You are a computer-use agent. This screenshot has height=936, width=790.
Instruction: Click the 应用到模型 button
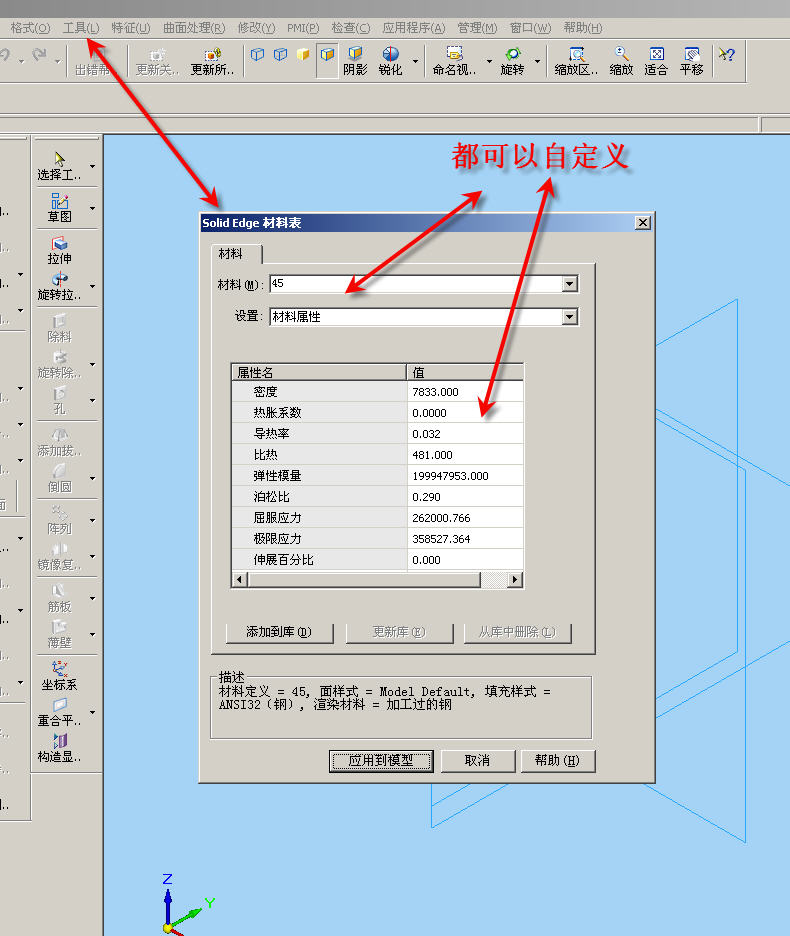(x=381, y=760)
